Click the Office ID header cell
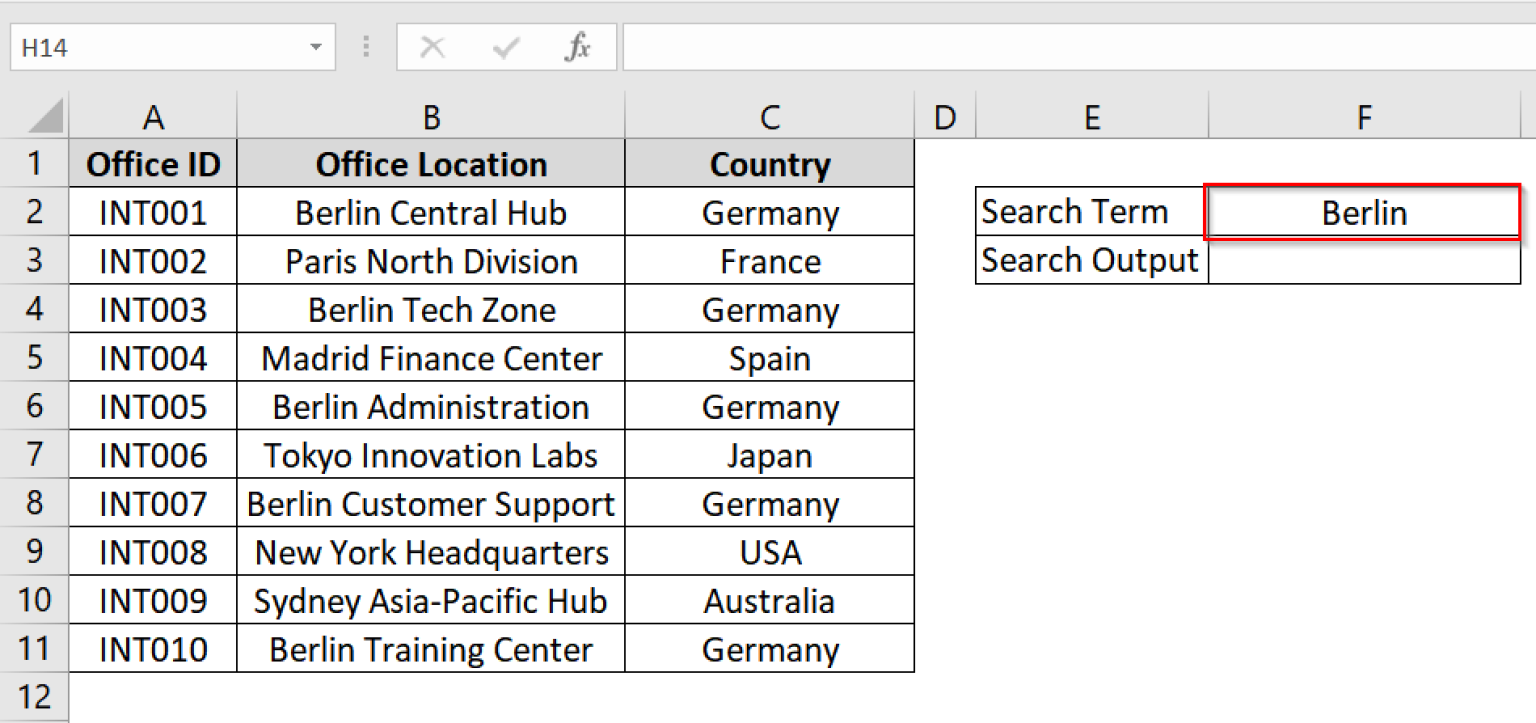The image size is (1536, 723). coord(153,163)
